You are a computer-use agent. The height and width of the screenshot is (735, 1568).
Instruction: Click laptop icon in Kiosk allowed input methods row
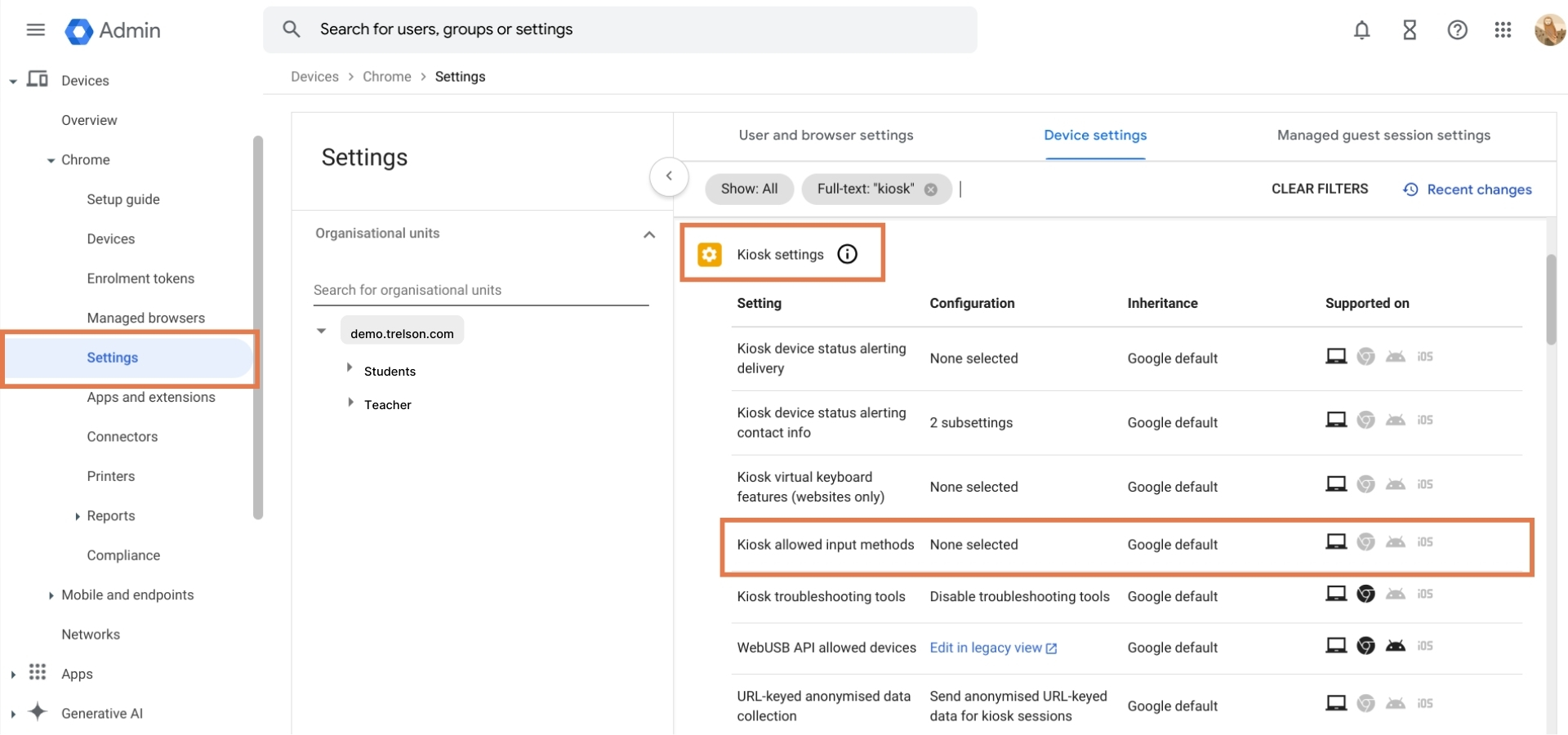pos(1336,542)
